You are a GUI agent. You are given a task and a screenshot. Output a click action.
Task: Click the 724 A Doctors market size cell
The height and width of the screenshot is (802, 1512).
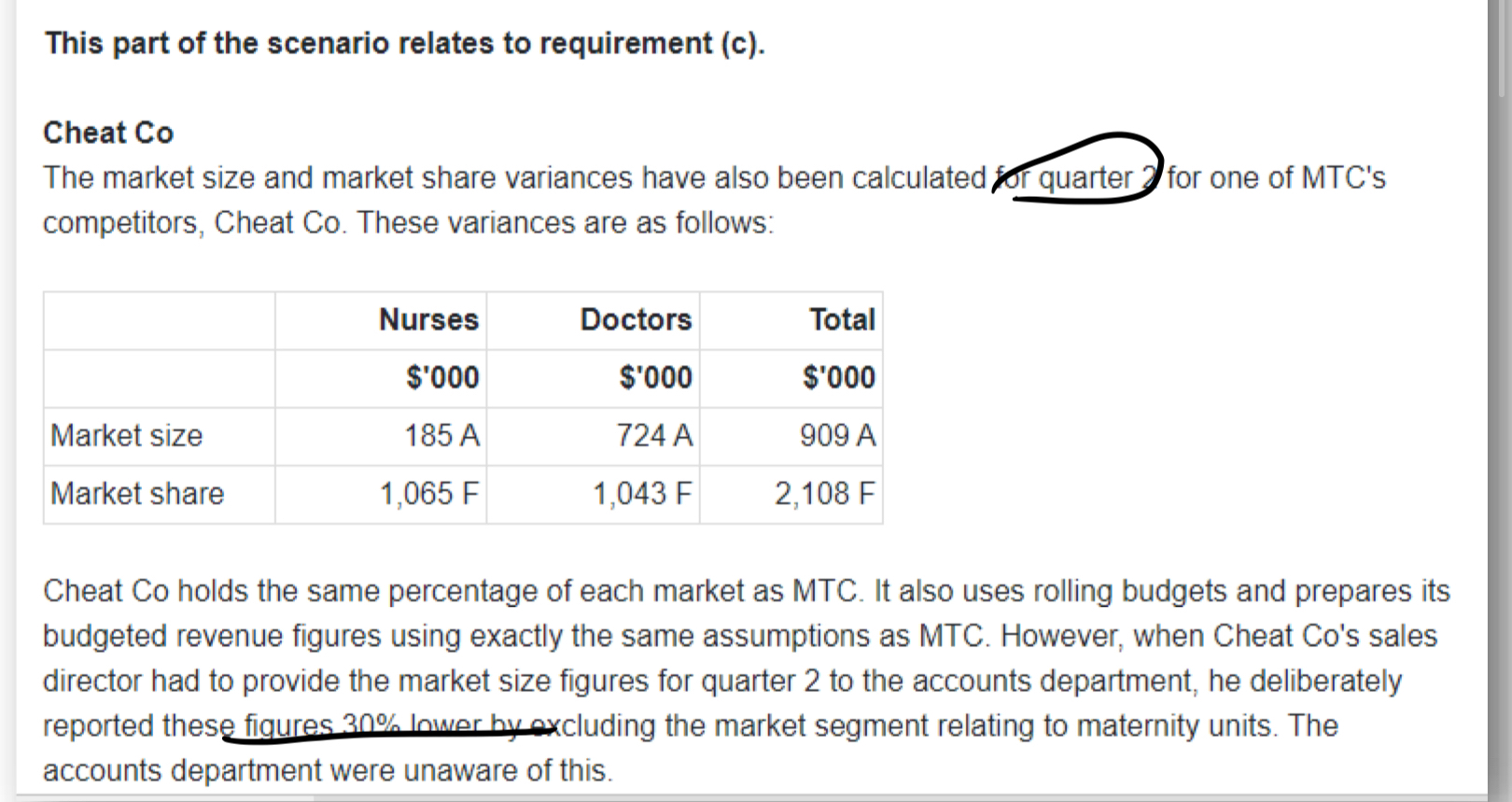point(654,435)
